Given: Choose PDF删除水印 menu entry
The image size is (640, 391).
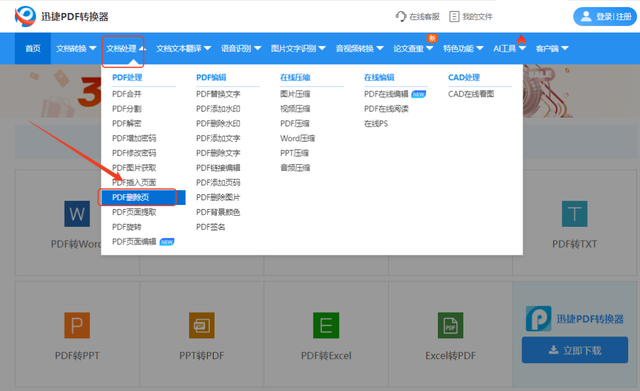Looking at the screenshot, I should coord(218,123).
